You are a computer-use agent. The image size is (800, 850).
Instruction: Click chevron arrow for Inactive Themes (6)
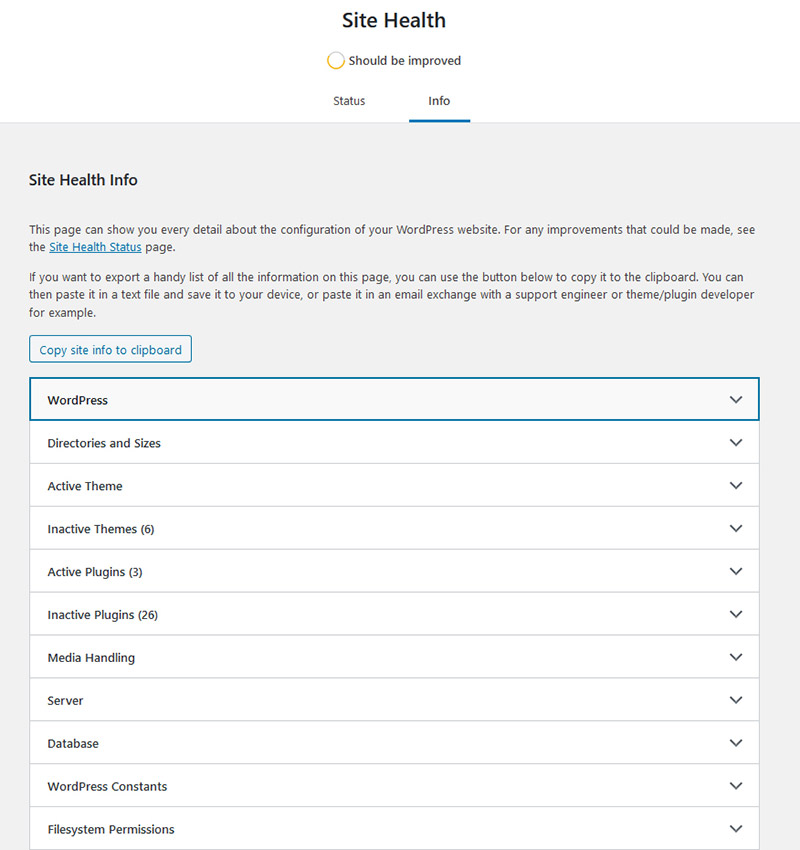pyautogui.click(x=736, y=528)
